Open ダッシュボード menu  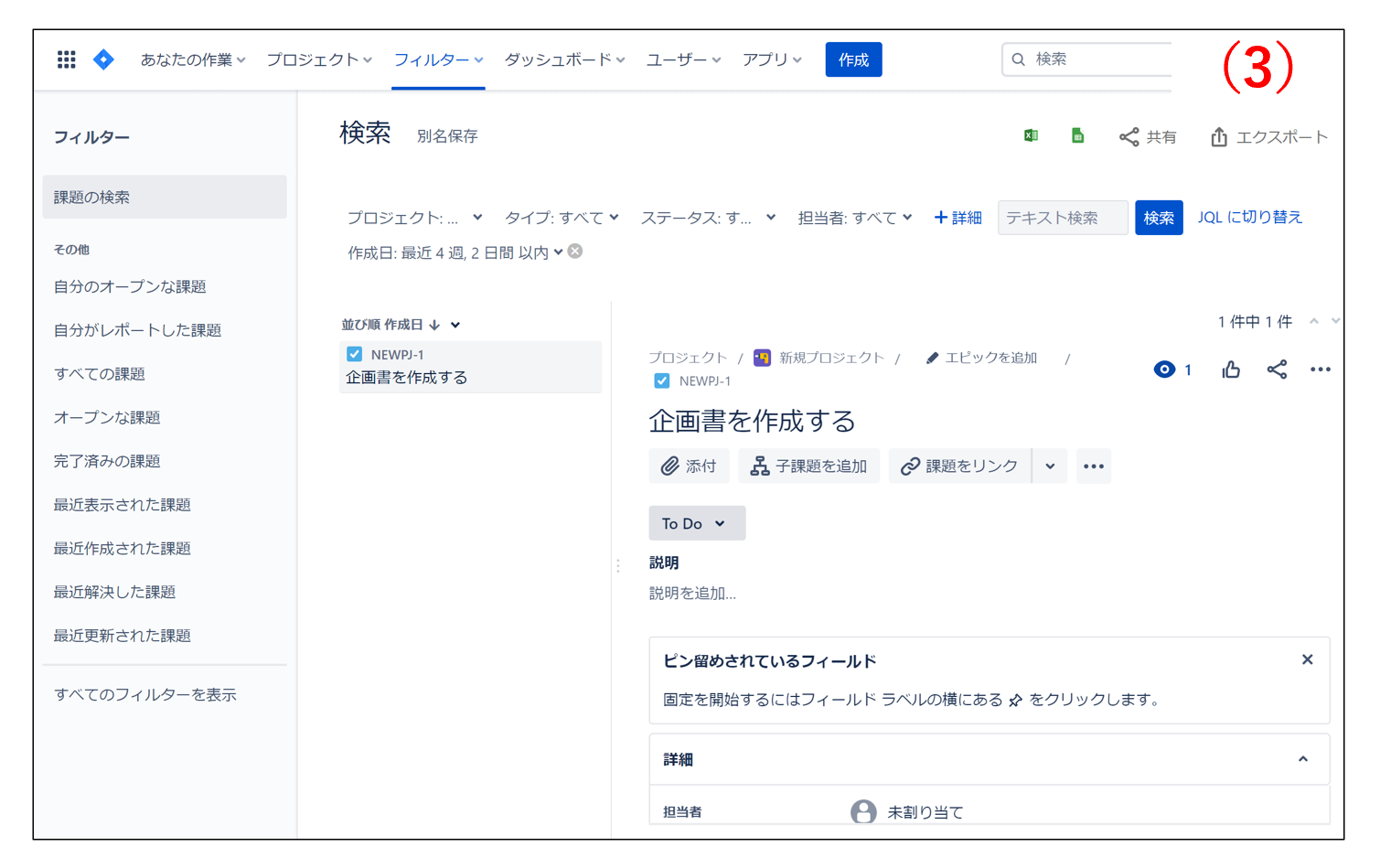coord(564,59)
